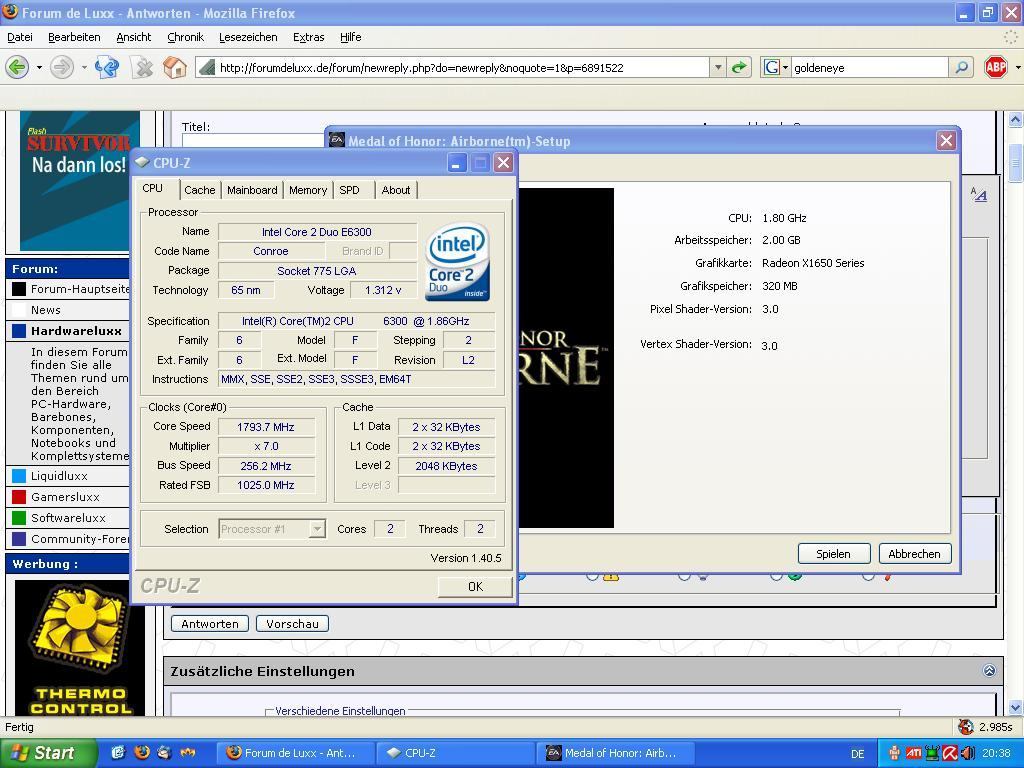Click Abbrechen button in Setup dialog

(914, 554)
